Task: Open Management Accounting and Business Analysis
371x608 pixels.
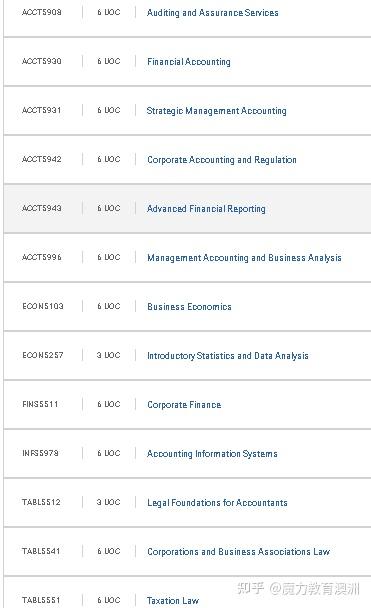Action: tap(244, 258)
